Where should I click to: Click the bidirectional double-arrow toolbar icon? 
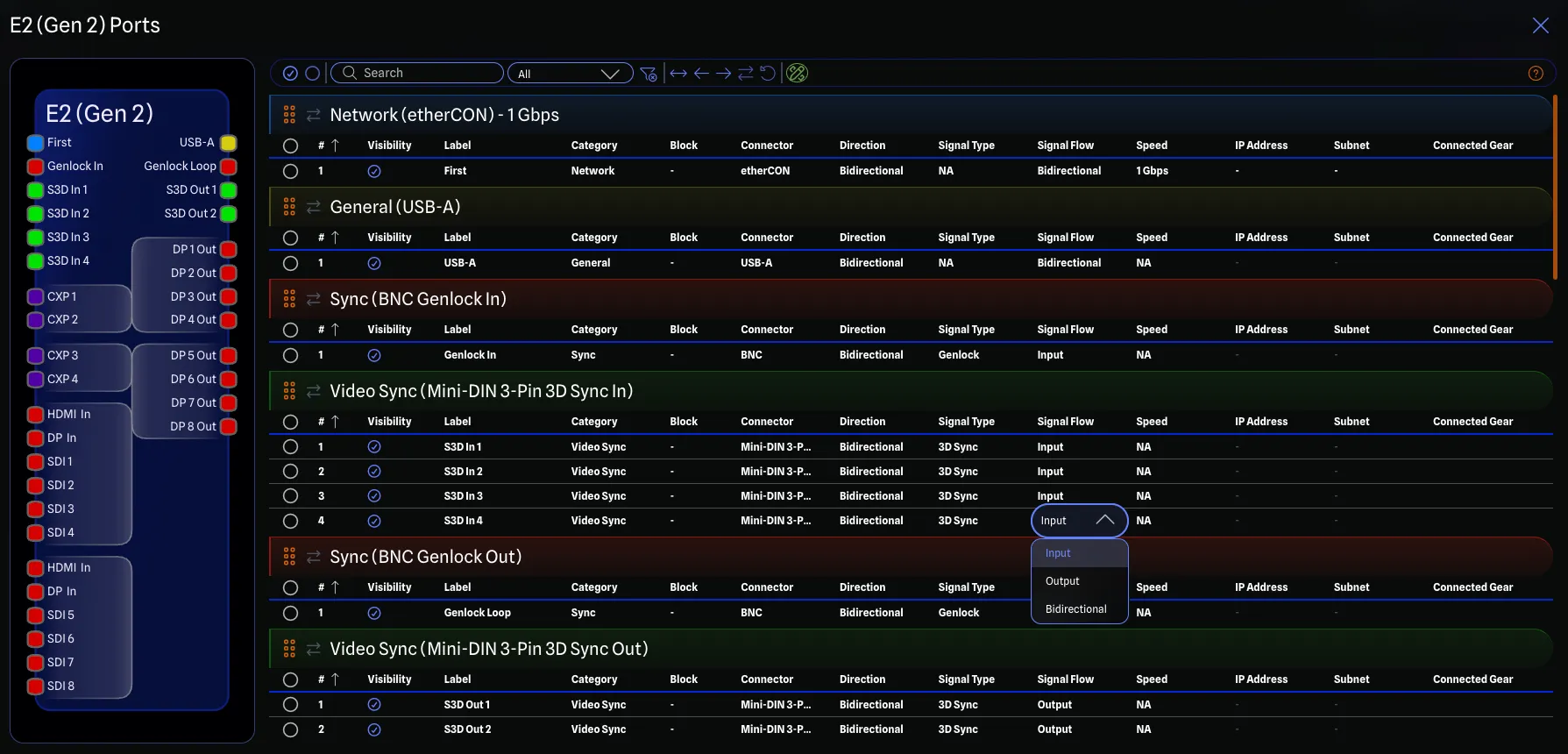[x=678, y=73]
